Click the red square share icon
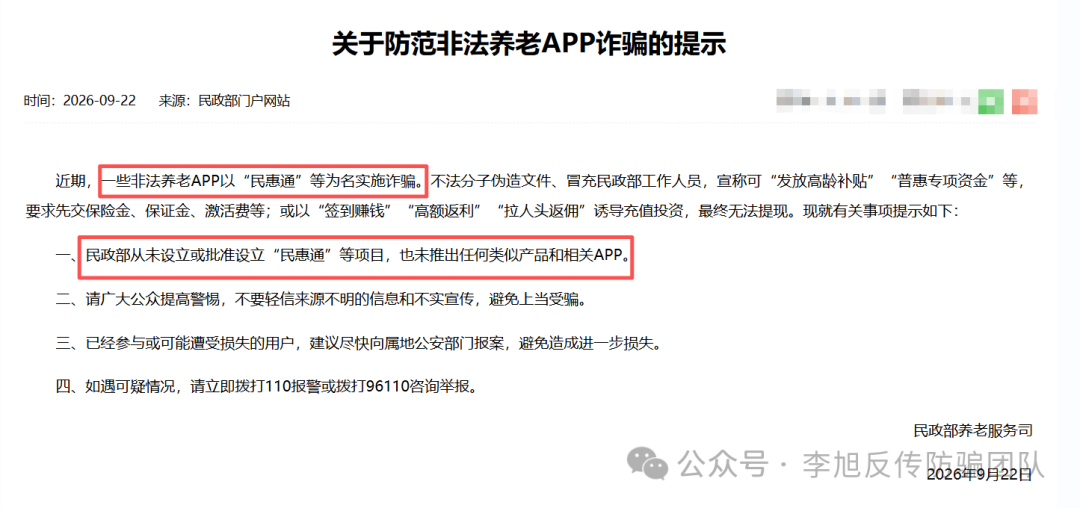 pos(1025,101)
